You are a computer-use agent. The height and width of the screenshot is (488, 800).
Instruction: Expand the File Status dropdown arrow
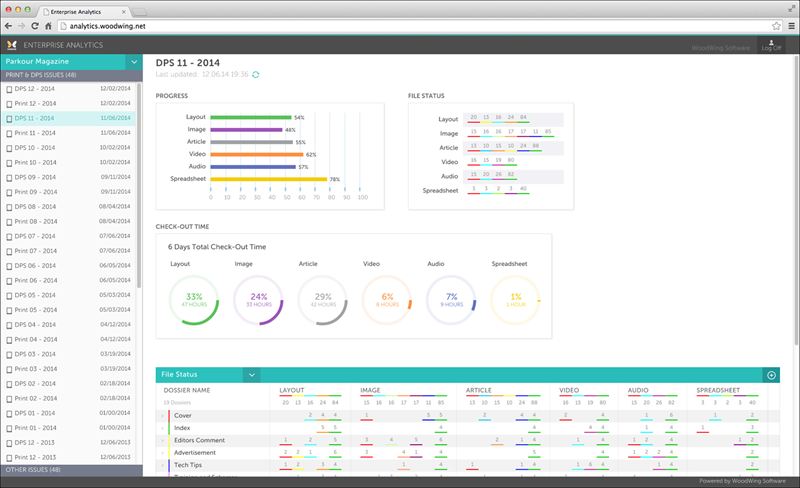[x=252, y=375]
